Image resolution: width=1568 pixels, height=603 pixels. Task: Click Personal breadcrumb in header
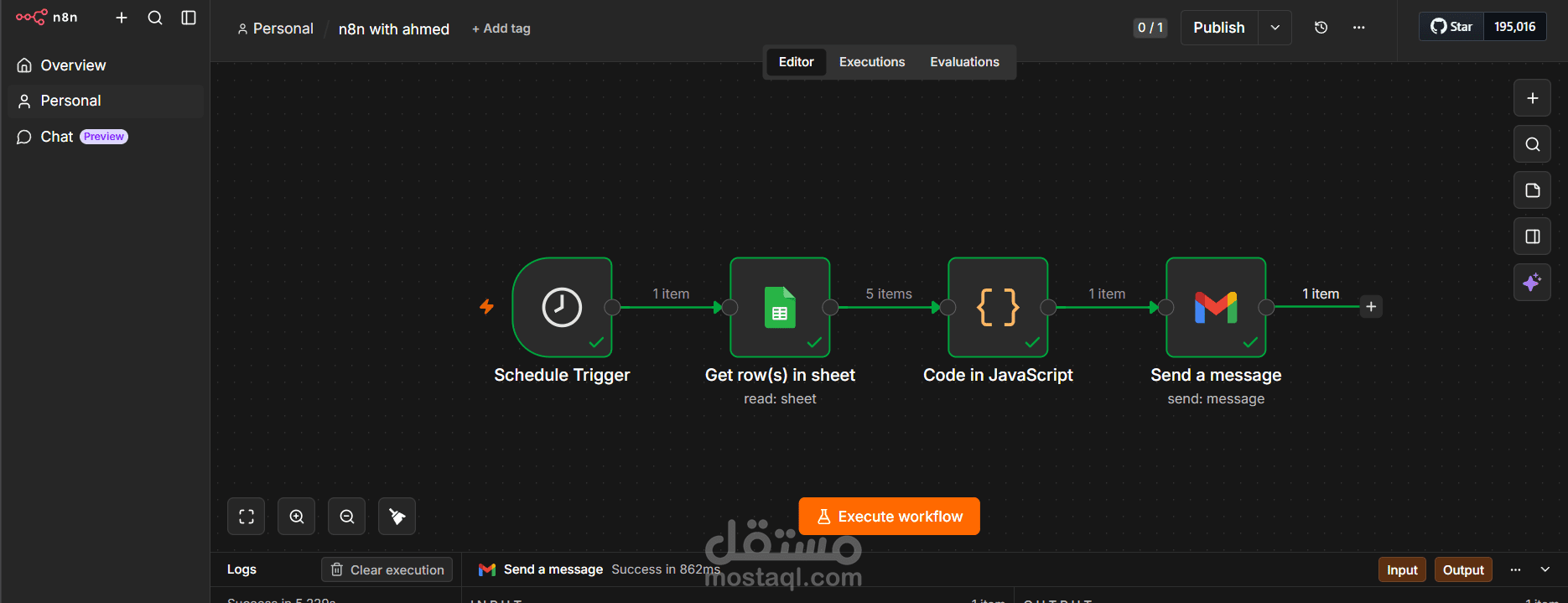coord(276,29)
